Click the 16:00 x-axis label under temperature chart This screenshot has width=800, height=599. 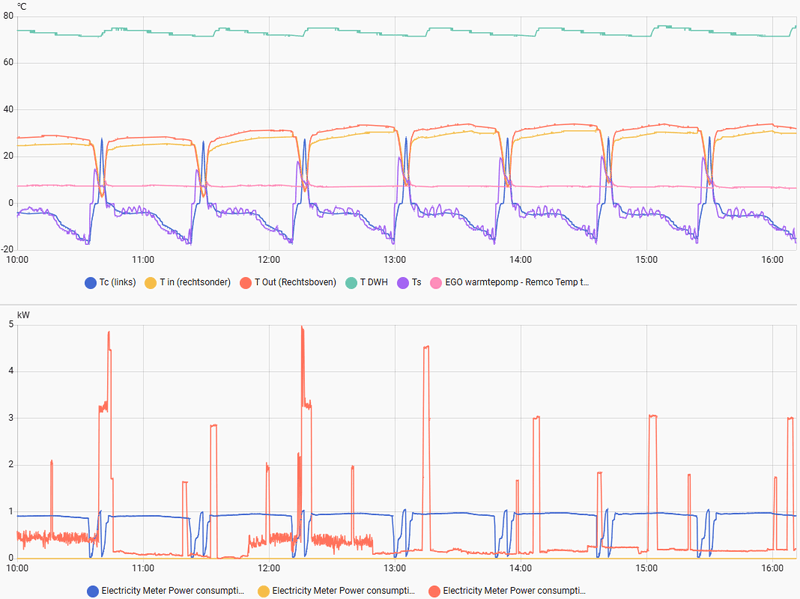(772, 260)
